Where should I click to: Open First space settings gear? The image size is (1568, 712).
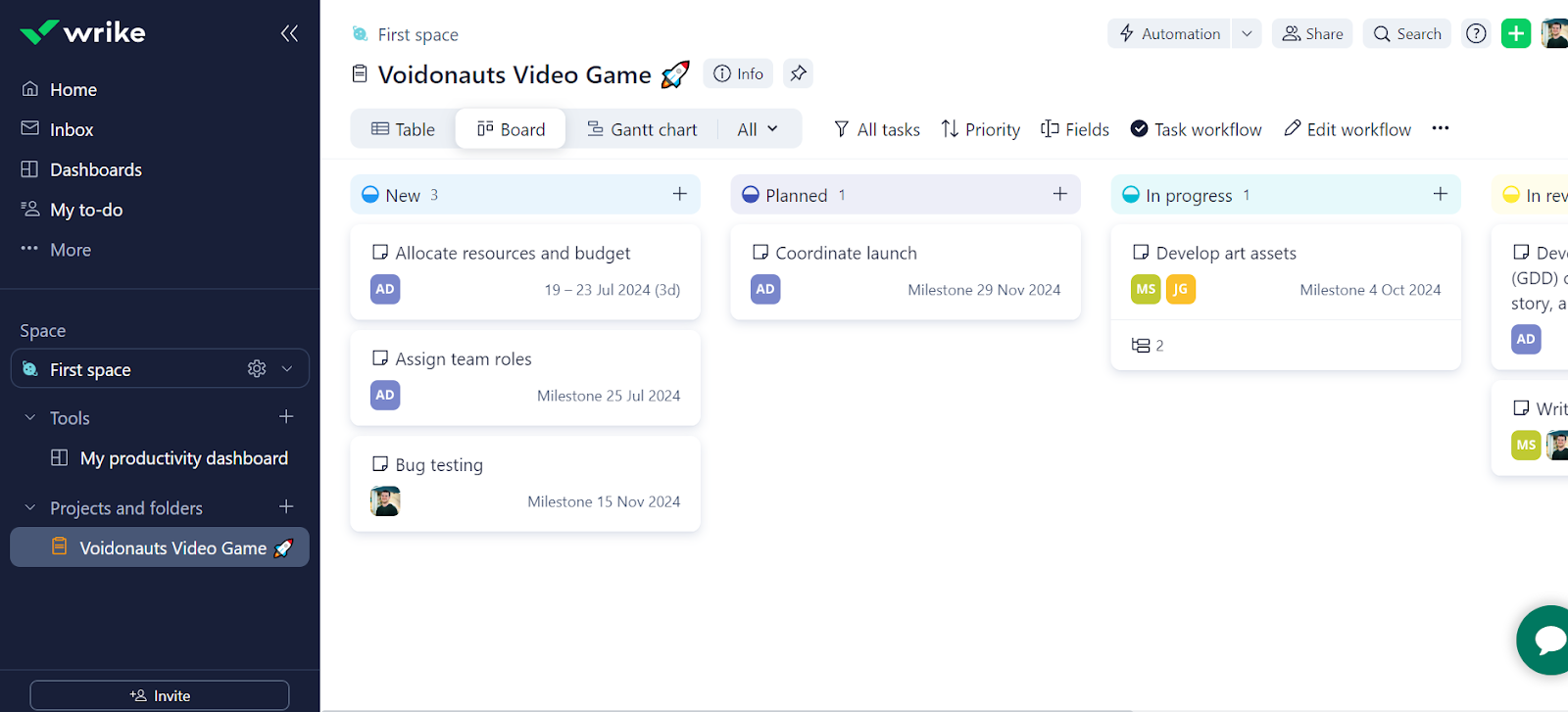point(257,369)
